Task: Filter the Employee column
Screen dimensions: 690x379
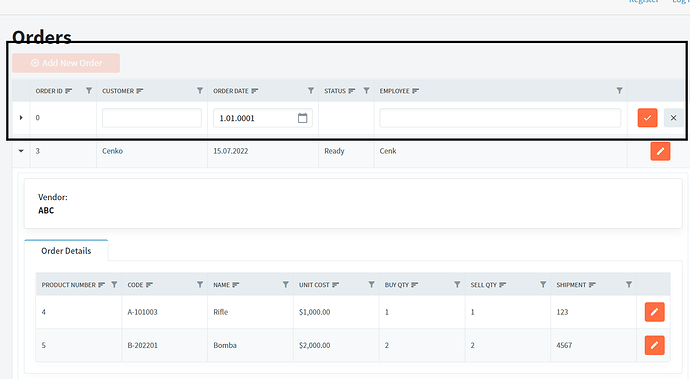Action: [619, 91]
